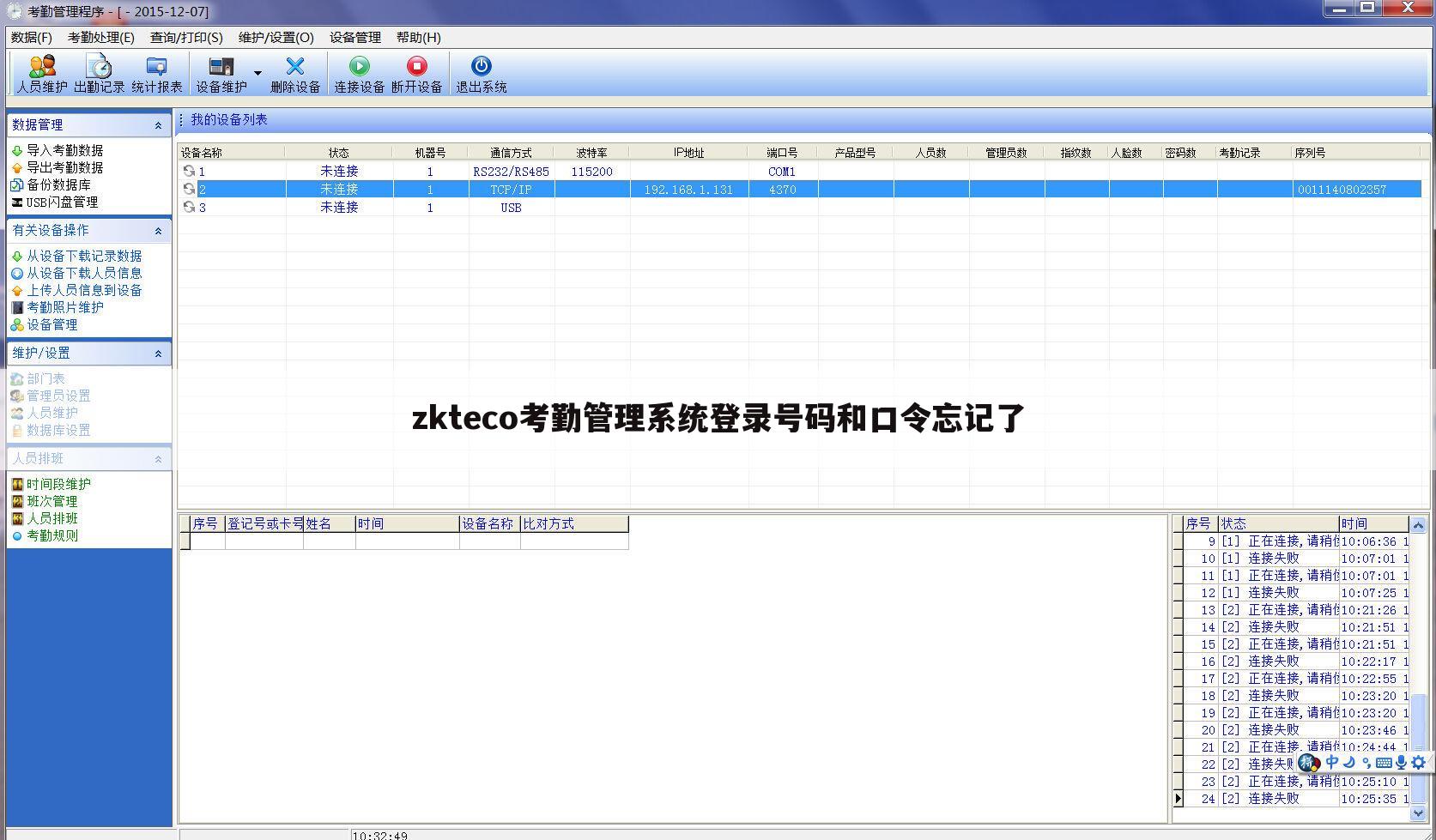Open 维护/设置(O) menu
Viewport: 1436px width, 840px height.
click(276, 38)
